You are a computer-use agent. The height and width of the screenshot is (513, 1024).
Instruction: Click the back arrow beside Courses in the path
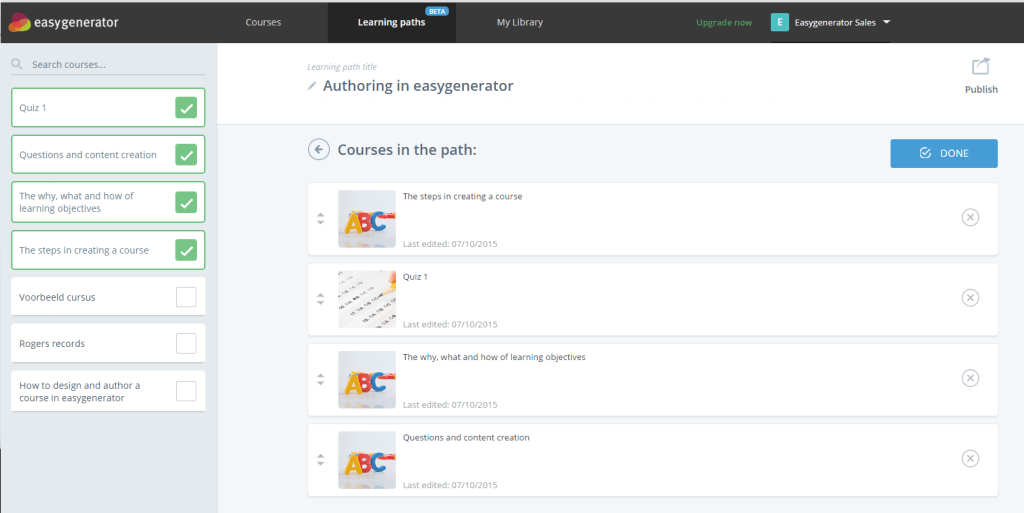319,150
